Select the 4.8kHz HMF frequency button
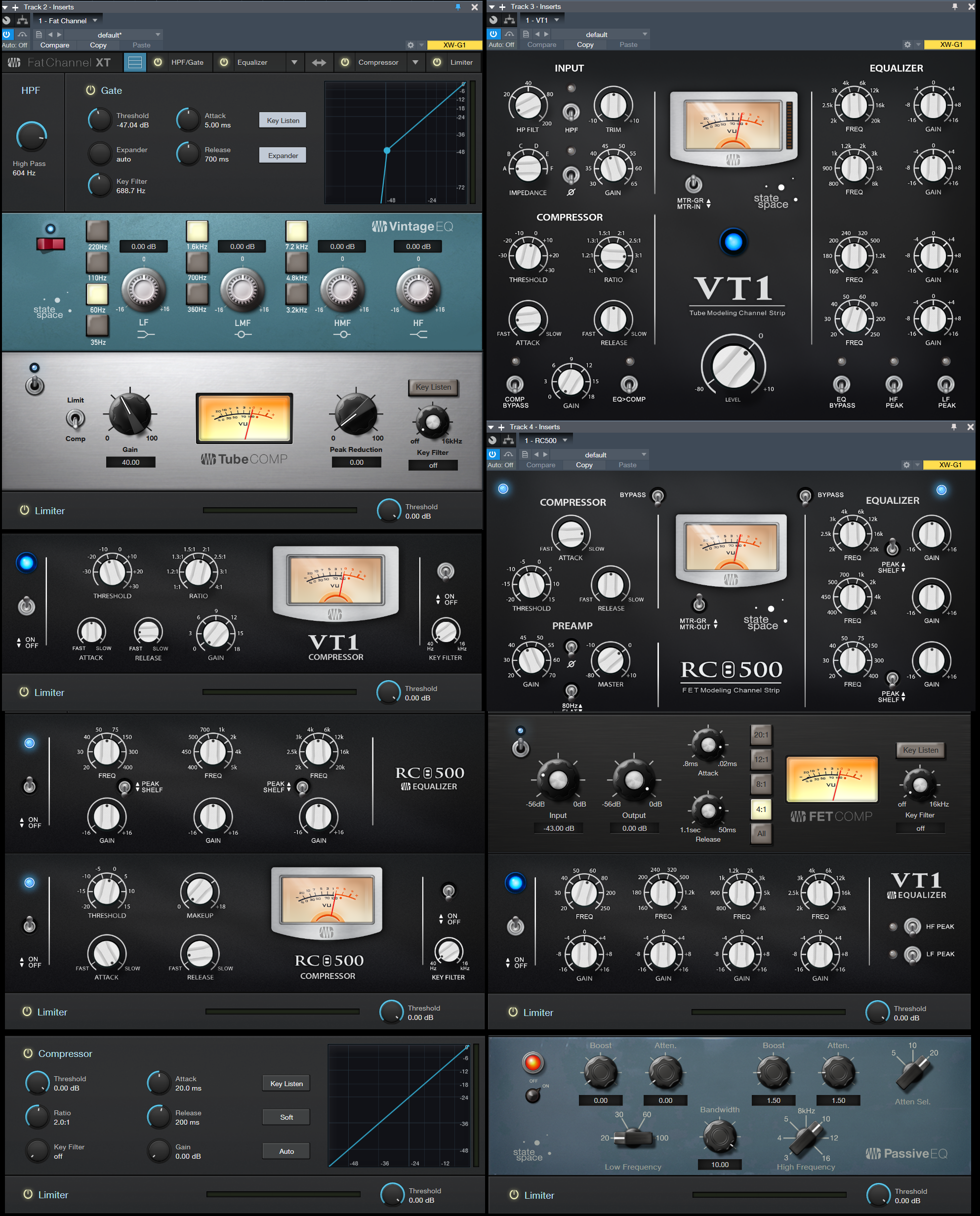Image resolution: width=980 pixels, height=1216 pixels. tap(296, 262)
